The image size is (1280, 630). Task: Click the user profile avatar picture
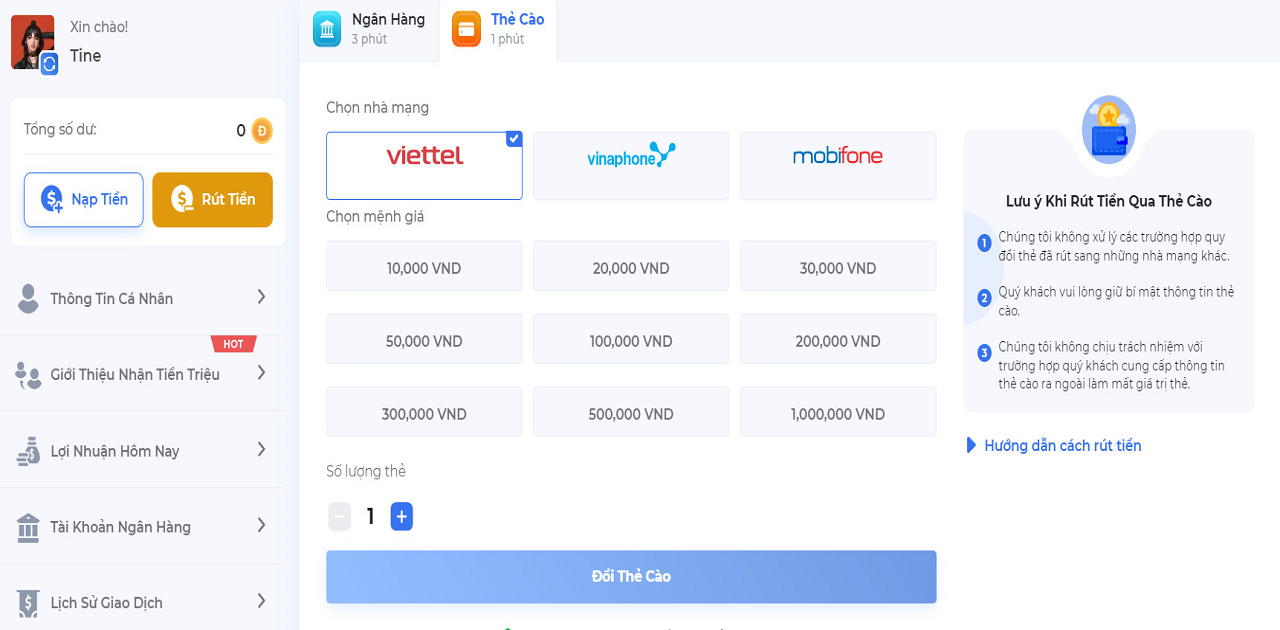(31, 42)
